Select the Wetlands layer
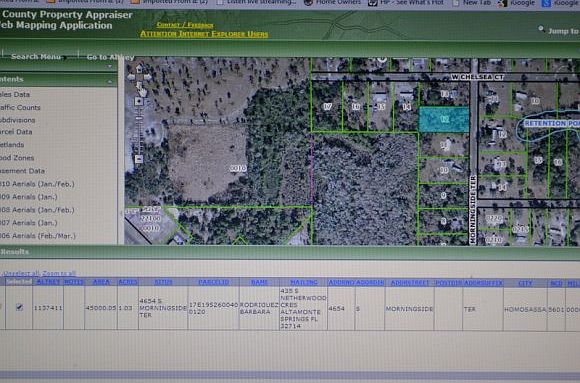This screenshot has height=383, width=580. tap(12, 145)
